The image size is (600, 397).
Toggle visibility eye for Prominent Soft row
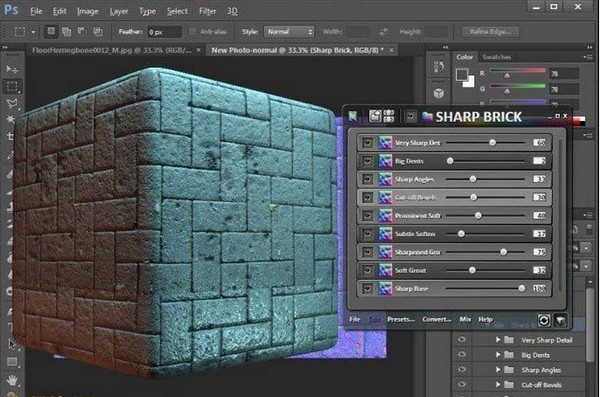367,216
